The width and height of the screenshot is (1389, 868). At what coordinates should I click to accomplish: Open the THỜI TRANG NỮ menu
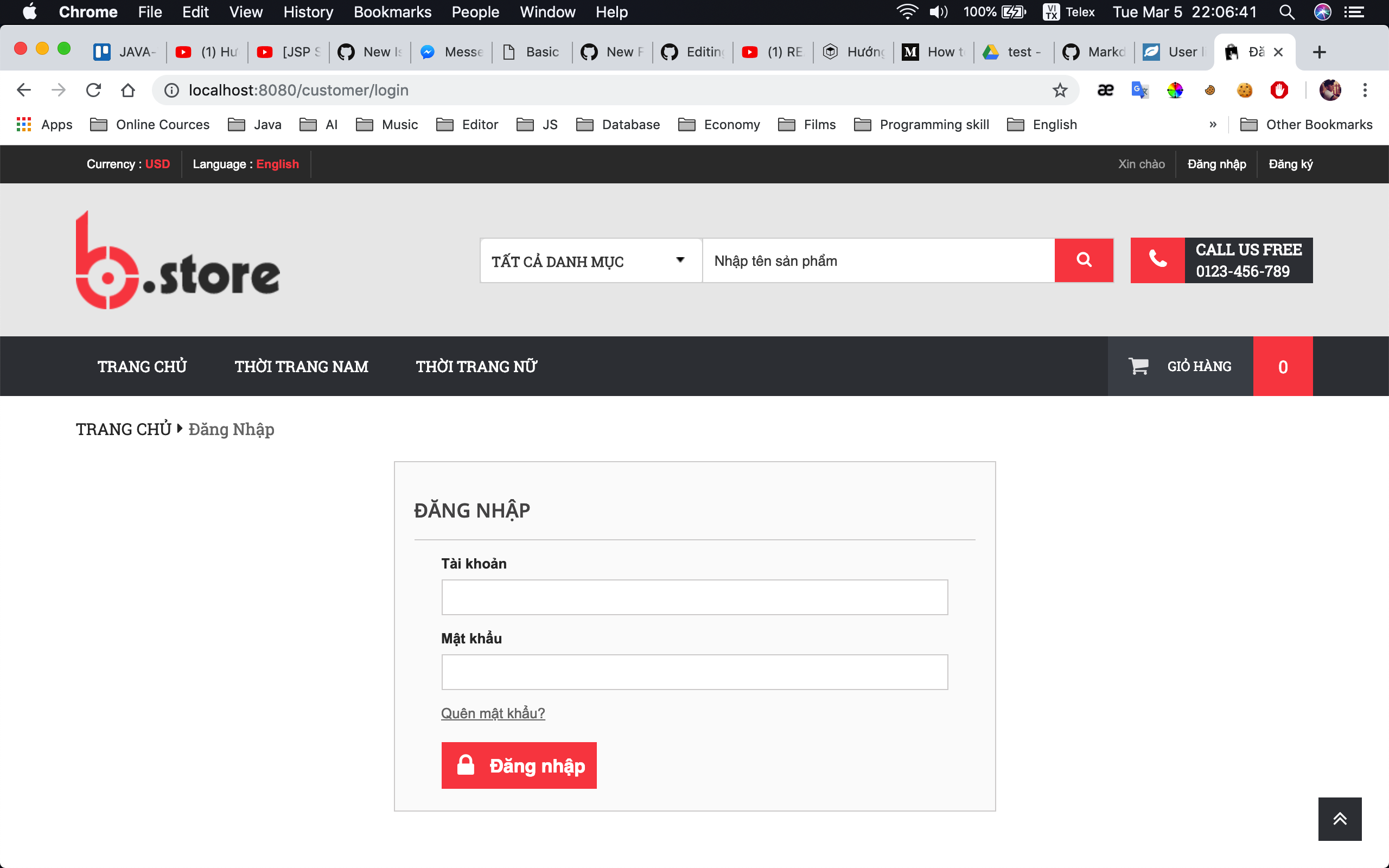[476, 366]
